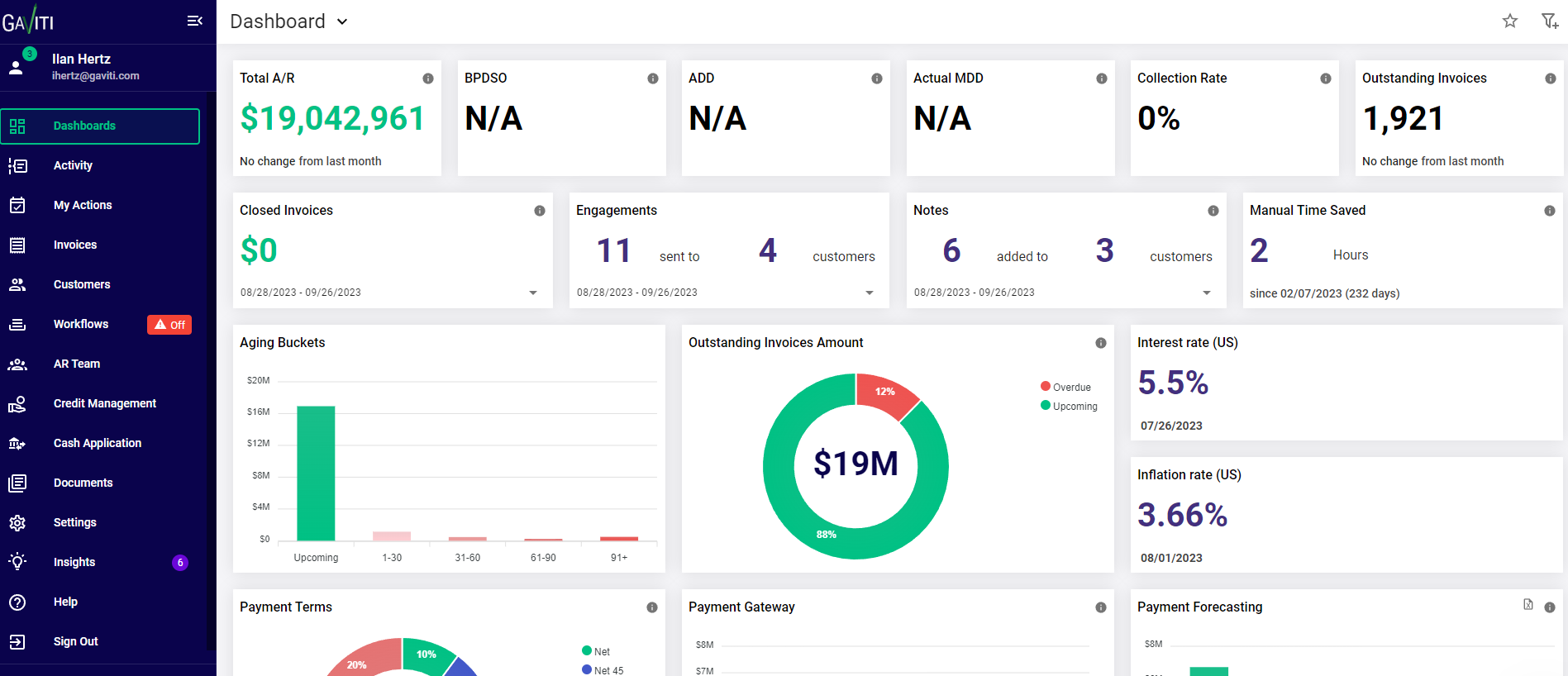
Task: Toggle the Overdue legend item
Action: click(x=1066, y=387)
